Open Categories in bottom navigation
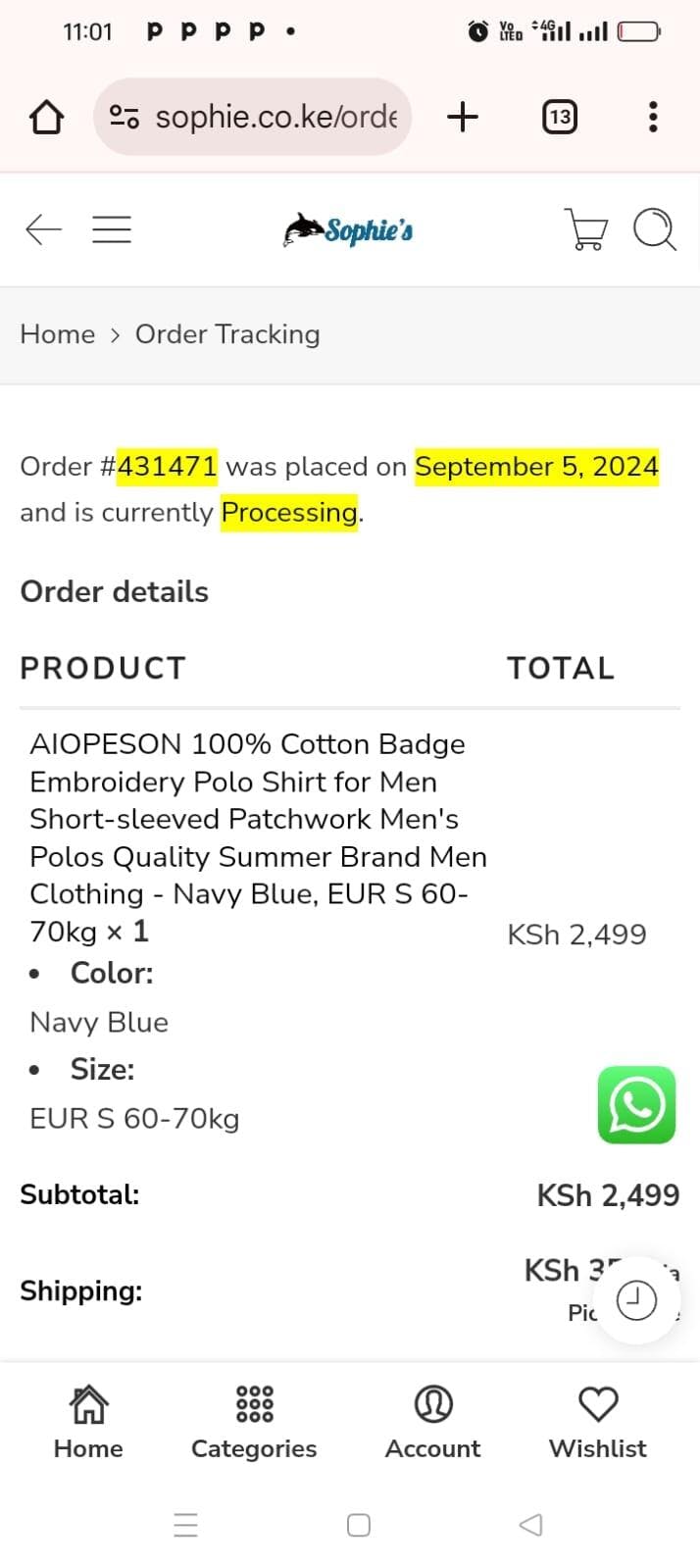 254,1422
